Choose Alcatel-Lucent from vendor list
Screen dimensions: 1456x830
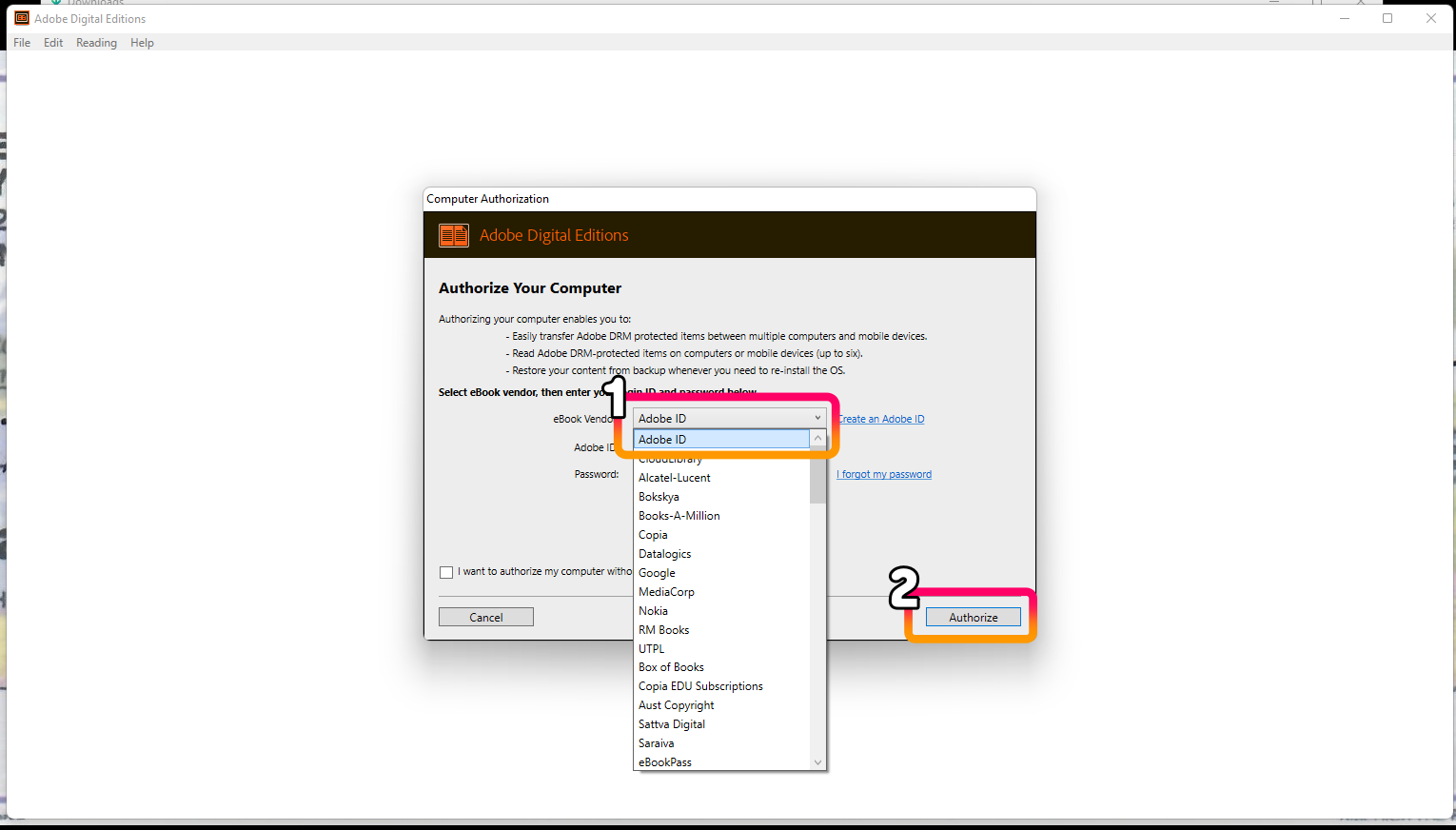click(721, 478)
